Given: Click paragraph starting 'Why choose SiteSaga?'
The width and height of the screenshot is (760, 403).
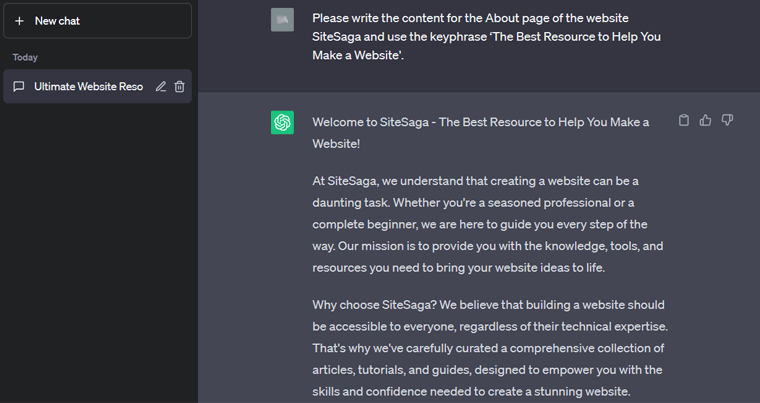Looking at the screenshot, I should 490,348.
